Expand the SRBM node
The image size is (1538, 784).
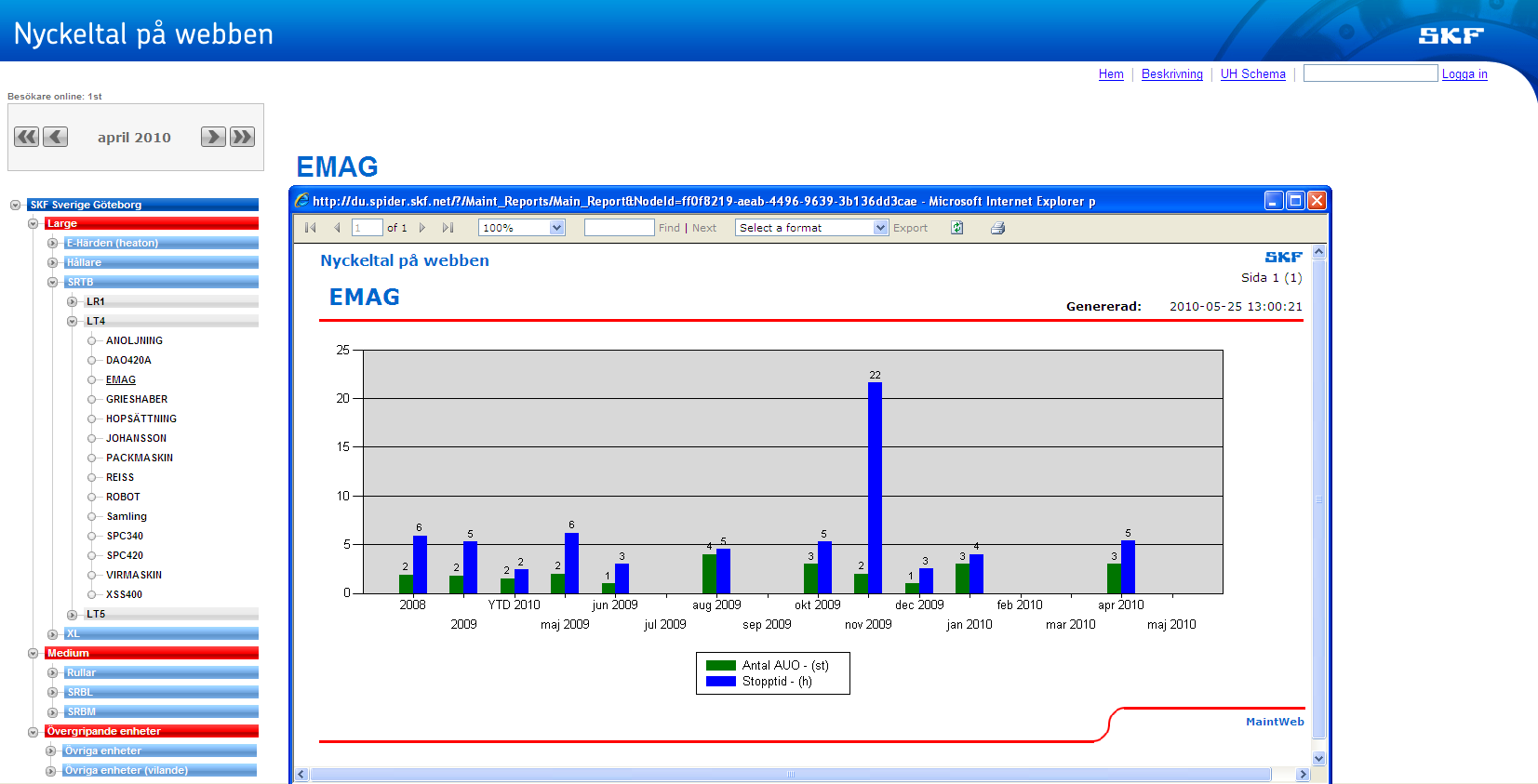(52, 712)
